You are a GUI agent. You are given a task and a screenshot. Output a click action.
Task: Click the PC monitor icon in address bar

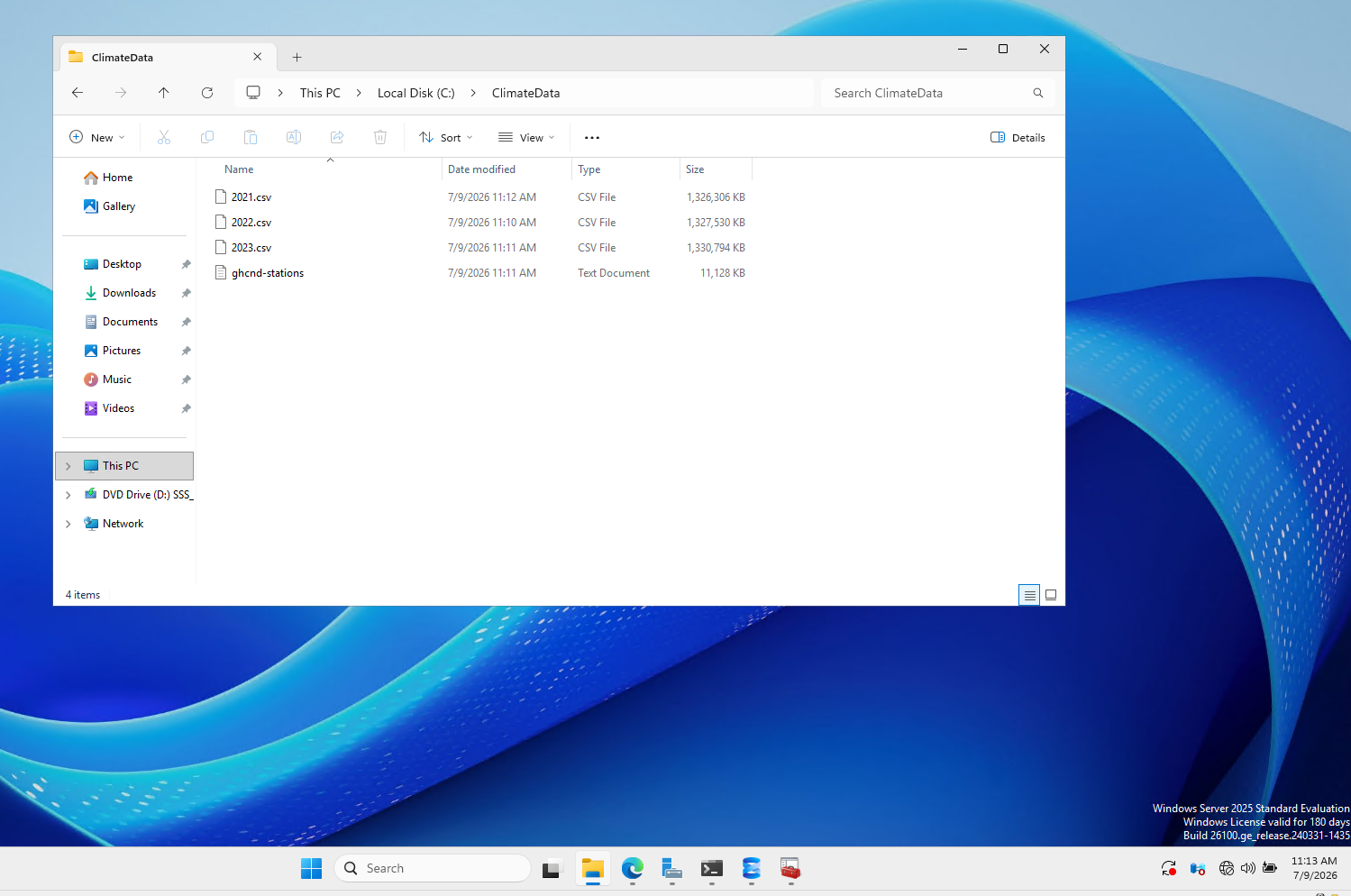click(253, 93)
